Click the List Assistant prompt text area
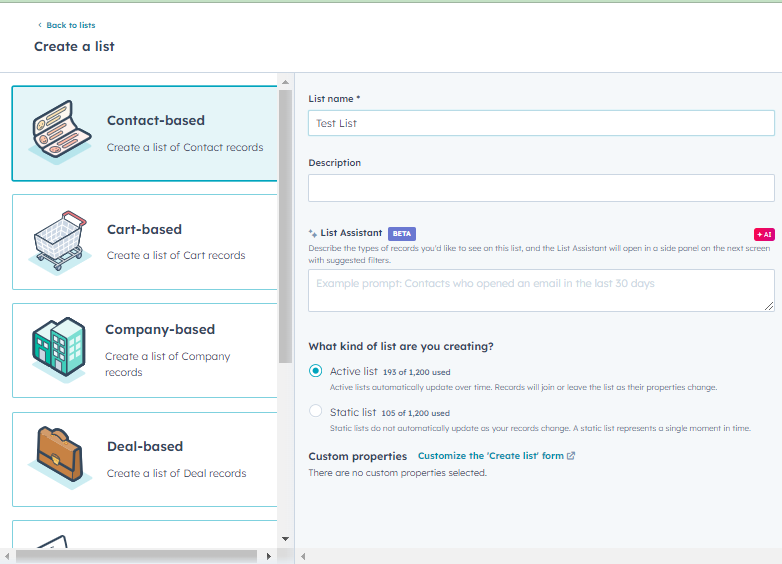The height and width of the screenshot is (564, 782). [x=541, y=290]
